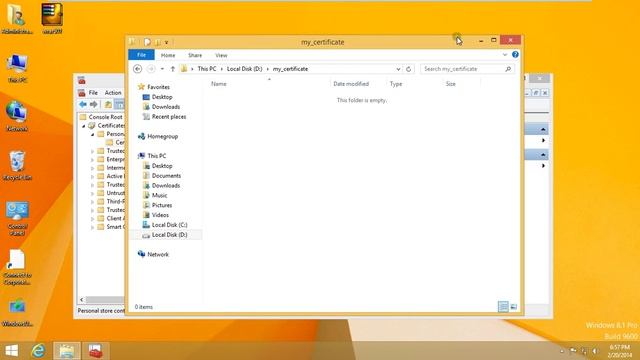Viewport: 640px width, 360px height.
Task: Click the search magnifier icon
Action: (x=508, y=69)
